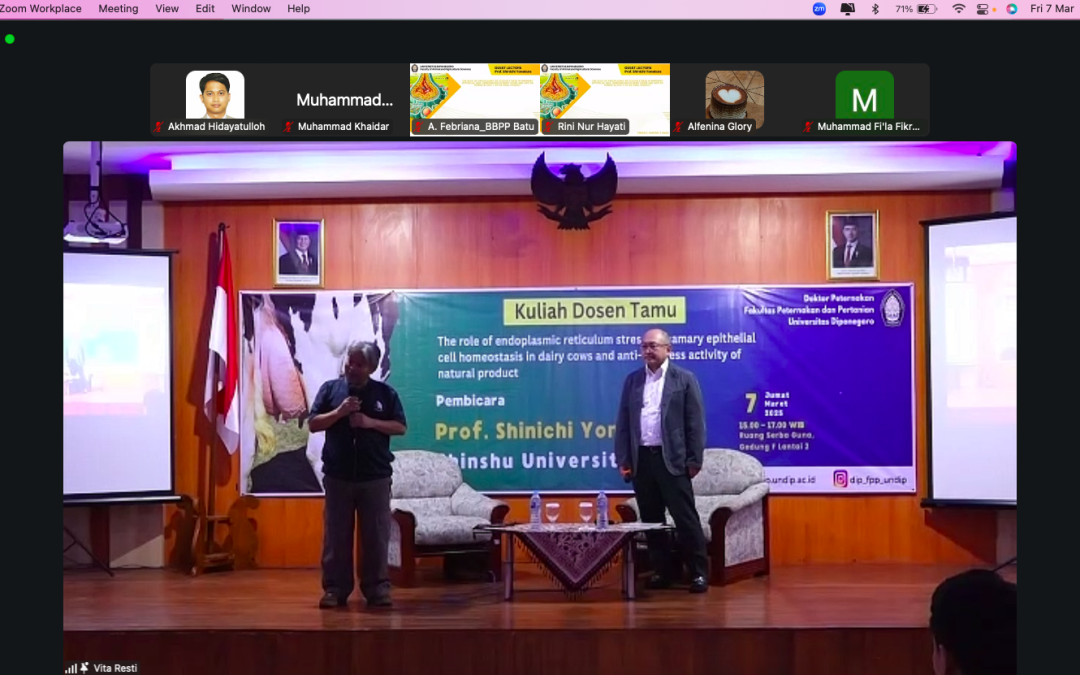The image size is (1080, 675).
Task: Click the green full-screen window button
Action: [10, 39]
